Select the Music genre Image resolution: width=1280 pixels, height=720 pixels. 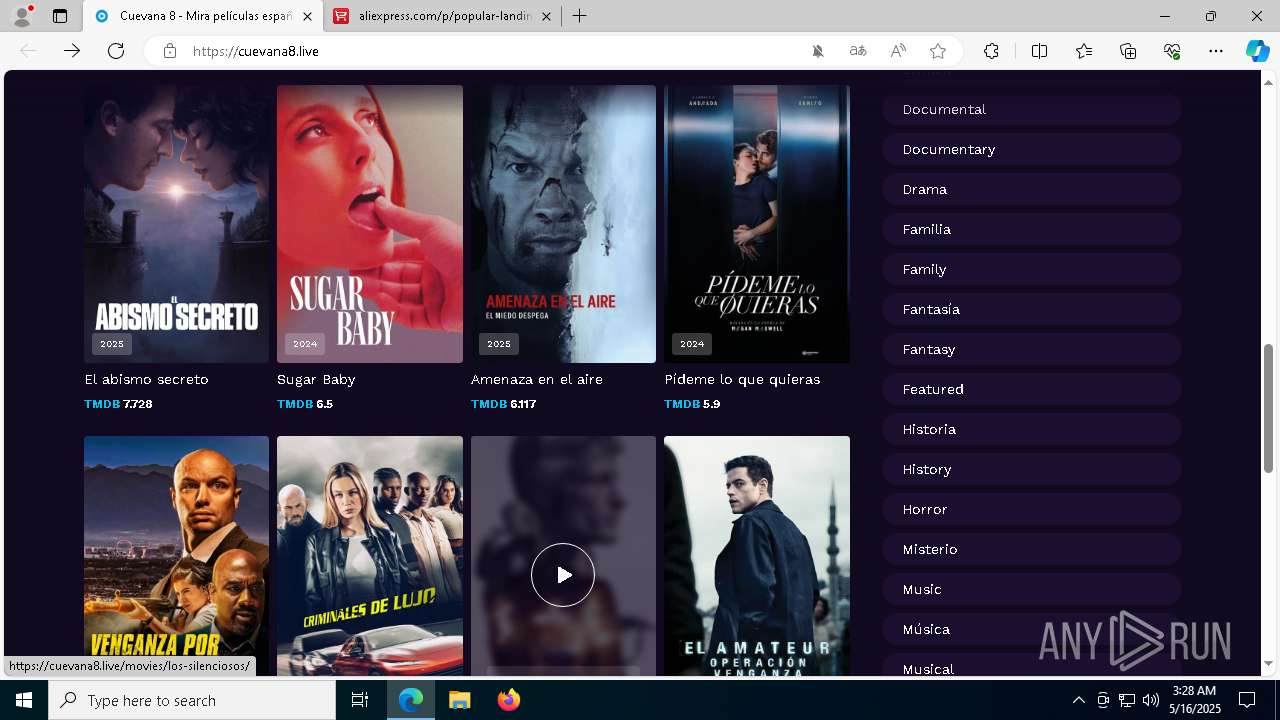(1032, 589)
